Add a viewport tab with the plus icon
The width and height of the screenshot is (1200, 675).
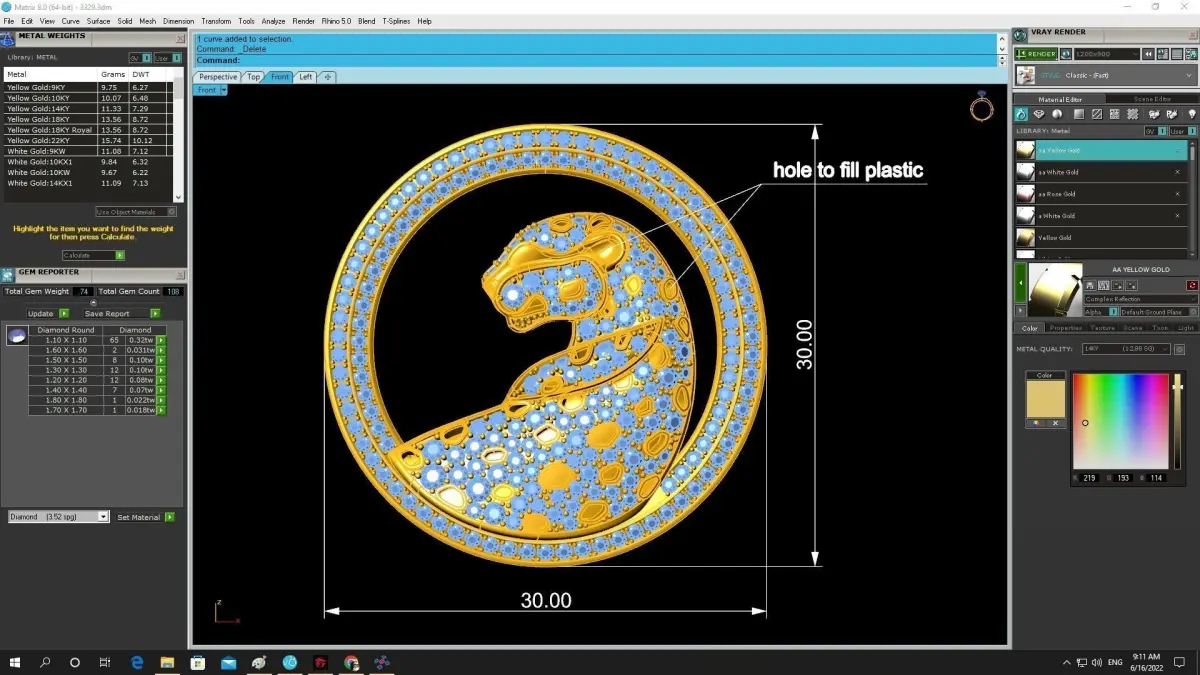point(328,77)
